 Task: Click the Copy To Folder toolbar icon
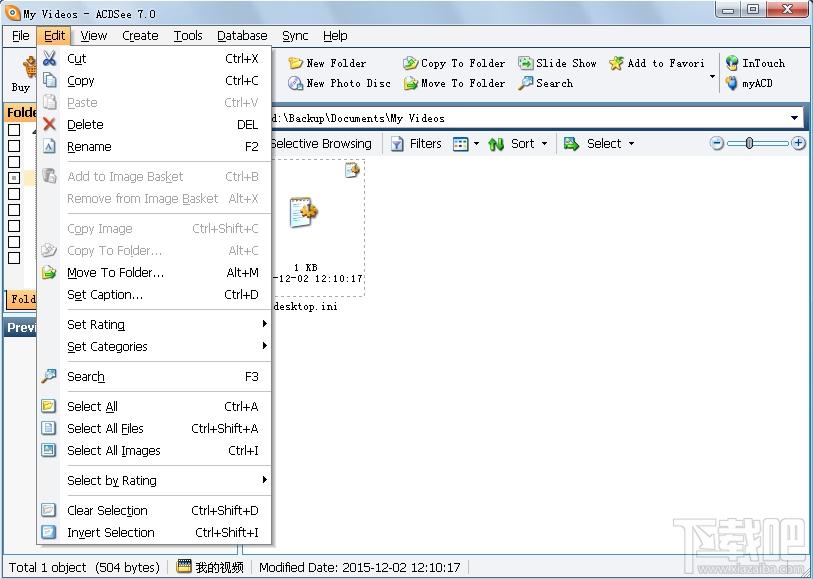pos(411,63)
